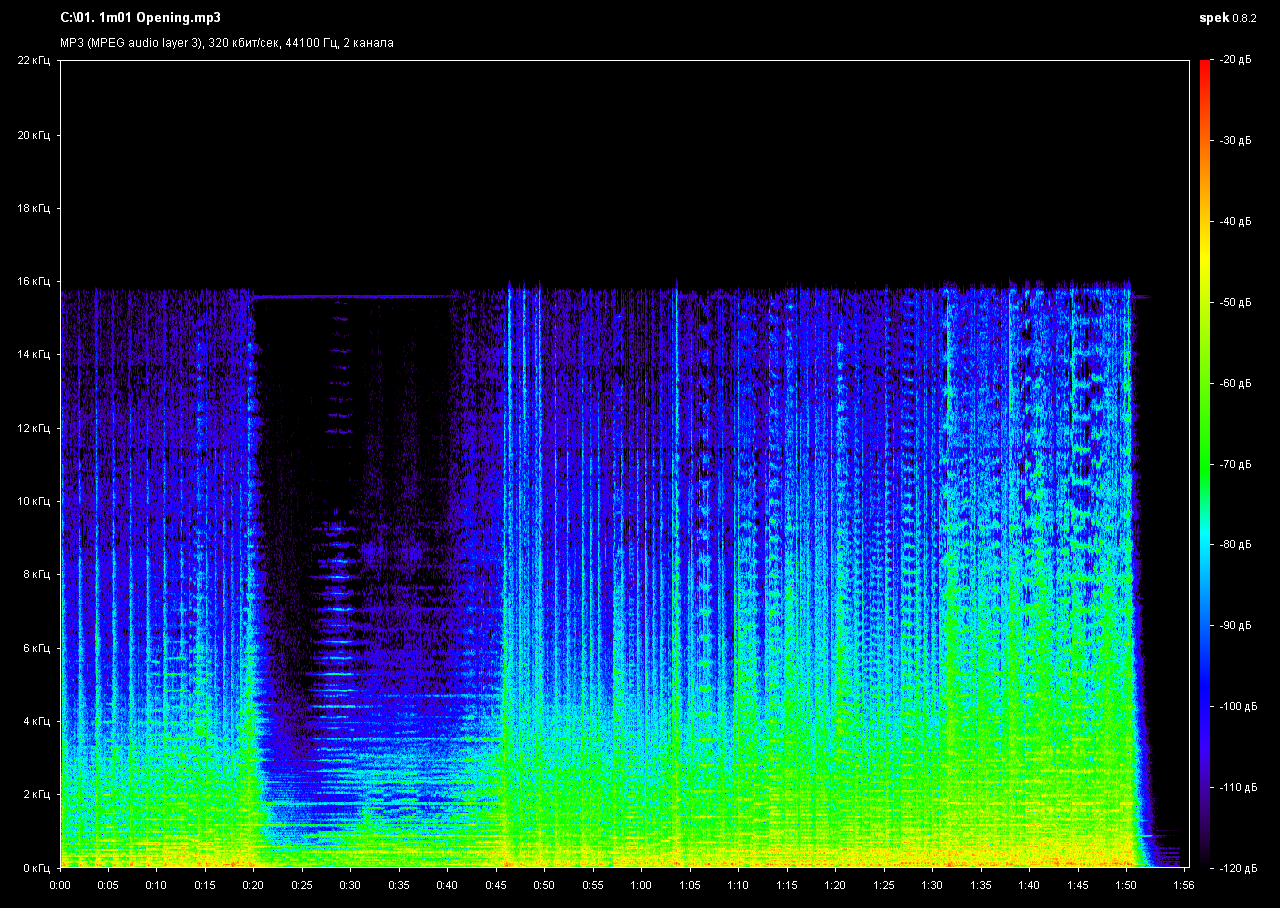
Task: Click the 10 кГц frequency axis label
Action: click(32, 501)
